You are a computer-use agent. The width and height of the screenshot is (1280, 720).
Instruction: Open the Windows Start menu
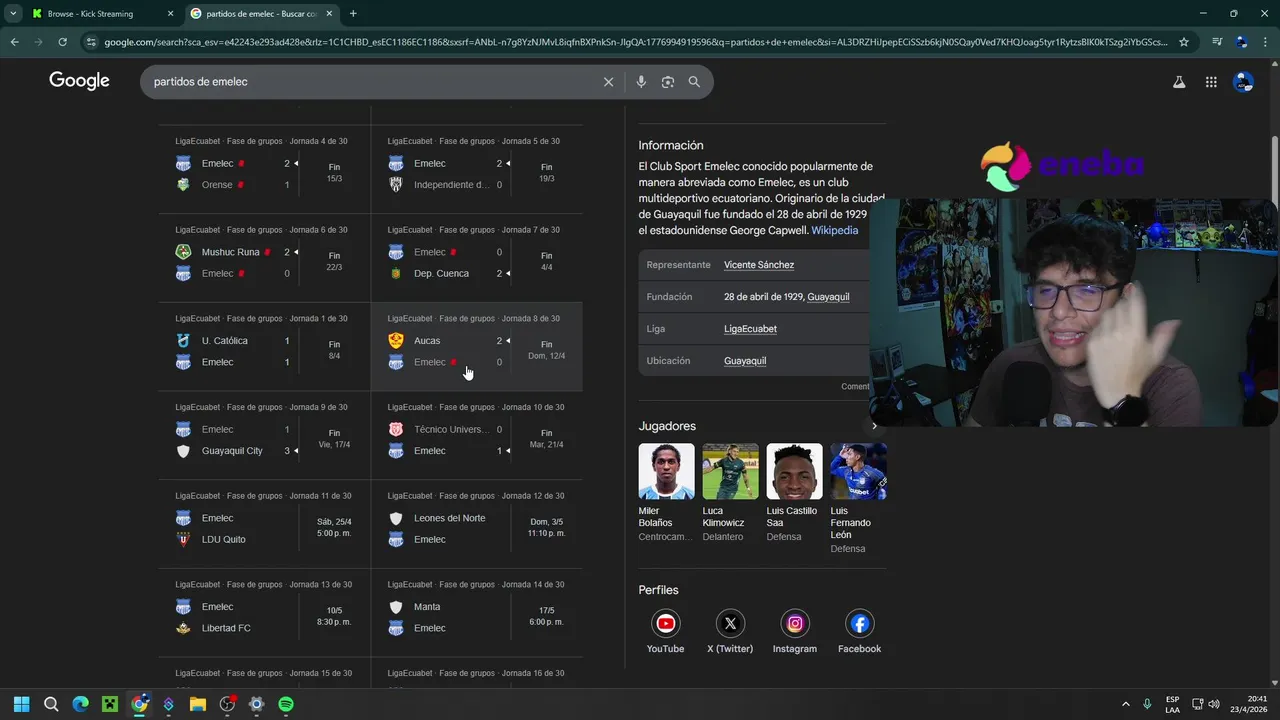22,704
